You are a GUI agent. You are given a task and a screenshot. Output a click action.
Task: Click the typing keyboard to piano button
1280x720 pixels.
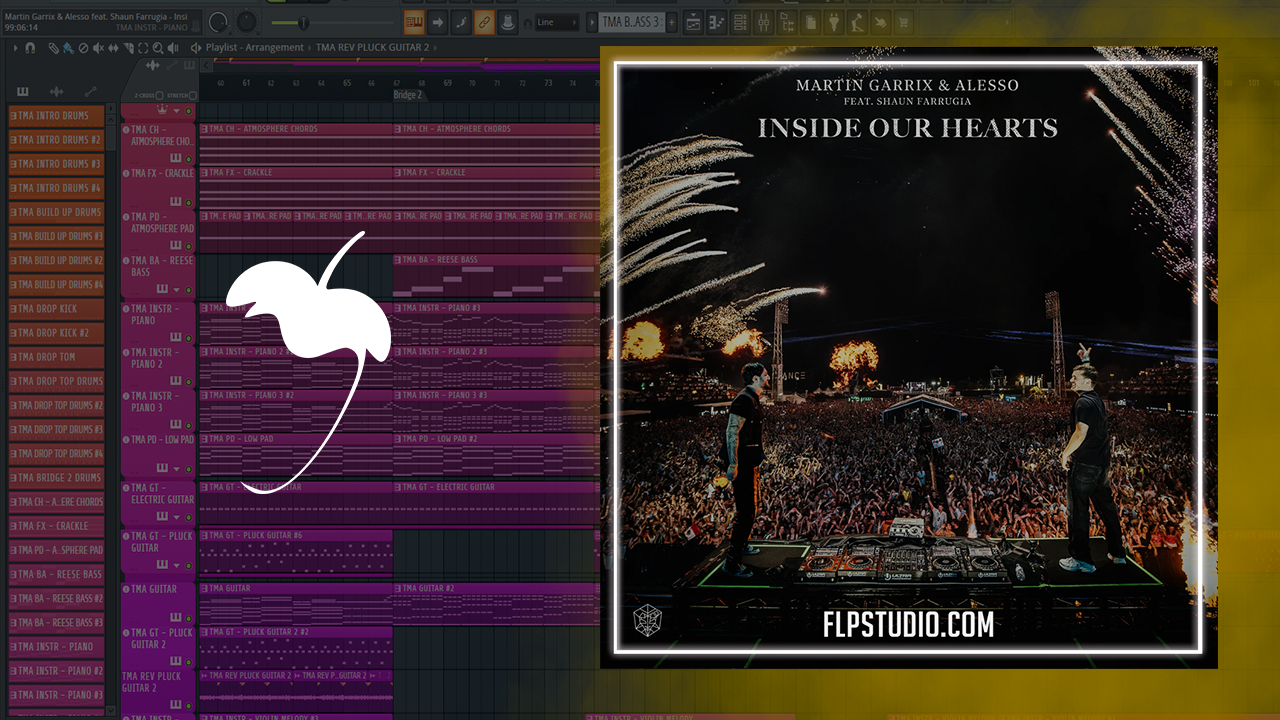[413, 22]
